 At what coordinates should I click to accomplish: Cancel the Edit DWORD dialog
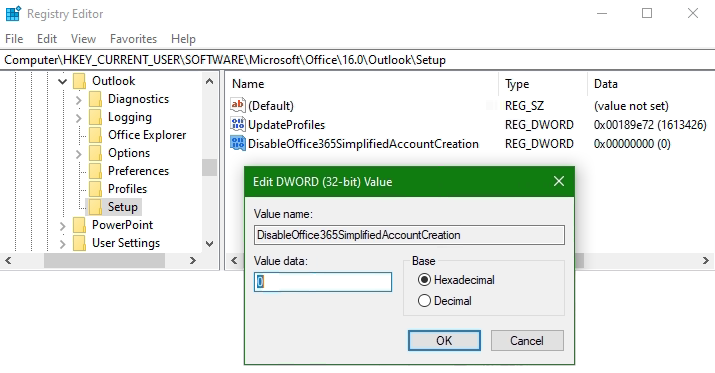click(x=527, y=341)
